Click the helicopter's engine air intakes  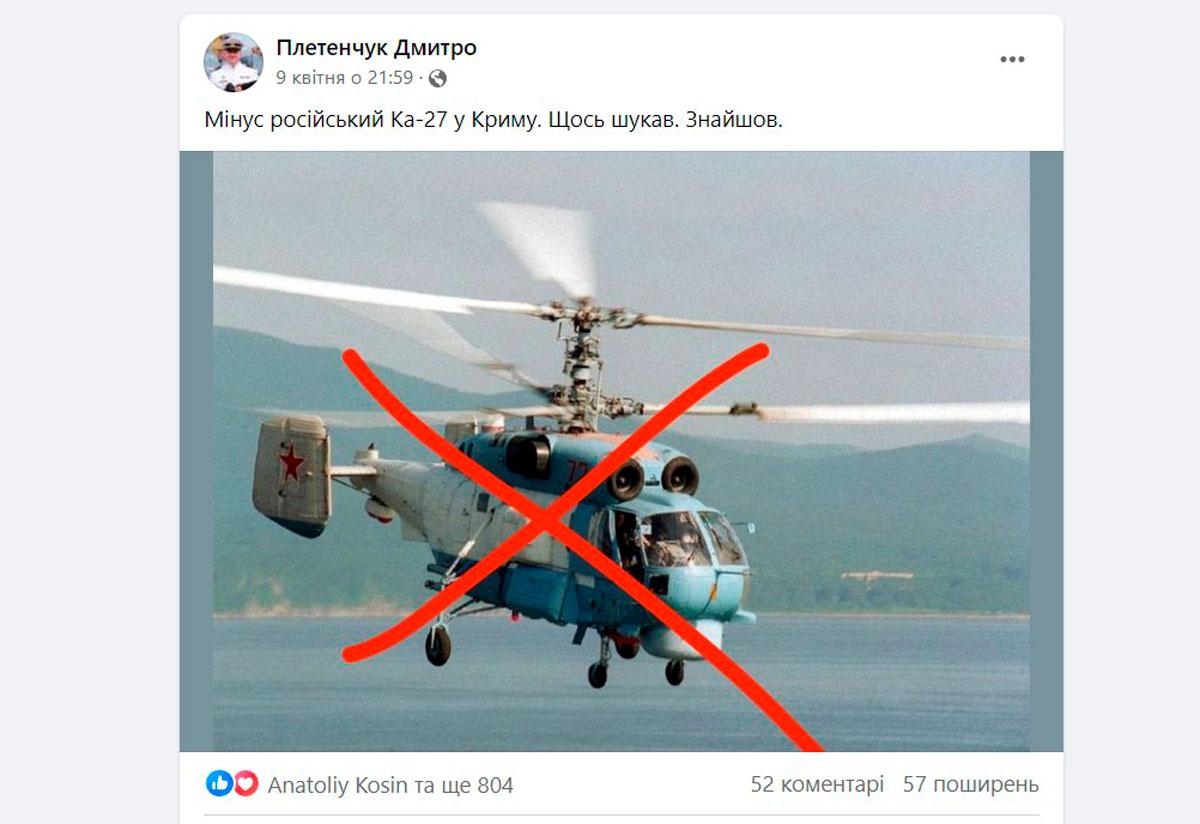pos(653,476)
